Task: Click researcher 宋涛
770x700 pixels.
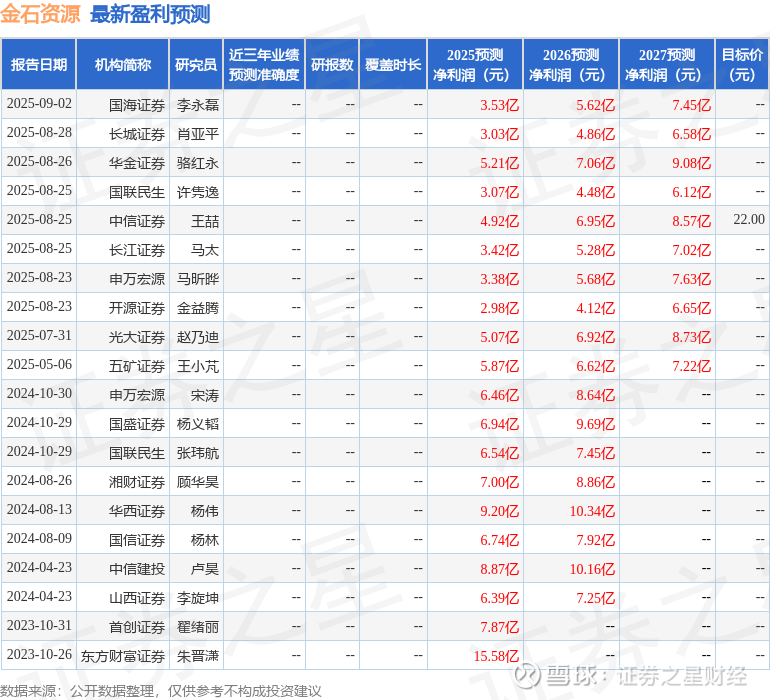Action: click(205, 395)
